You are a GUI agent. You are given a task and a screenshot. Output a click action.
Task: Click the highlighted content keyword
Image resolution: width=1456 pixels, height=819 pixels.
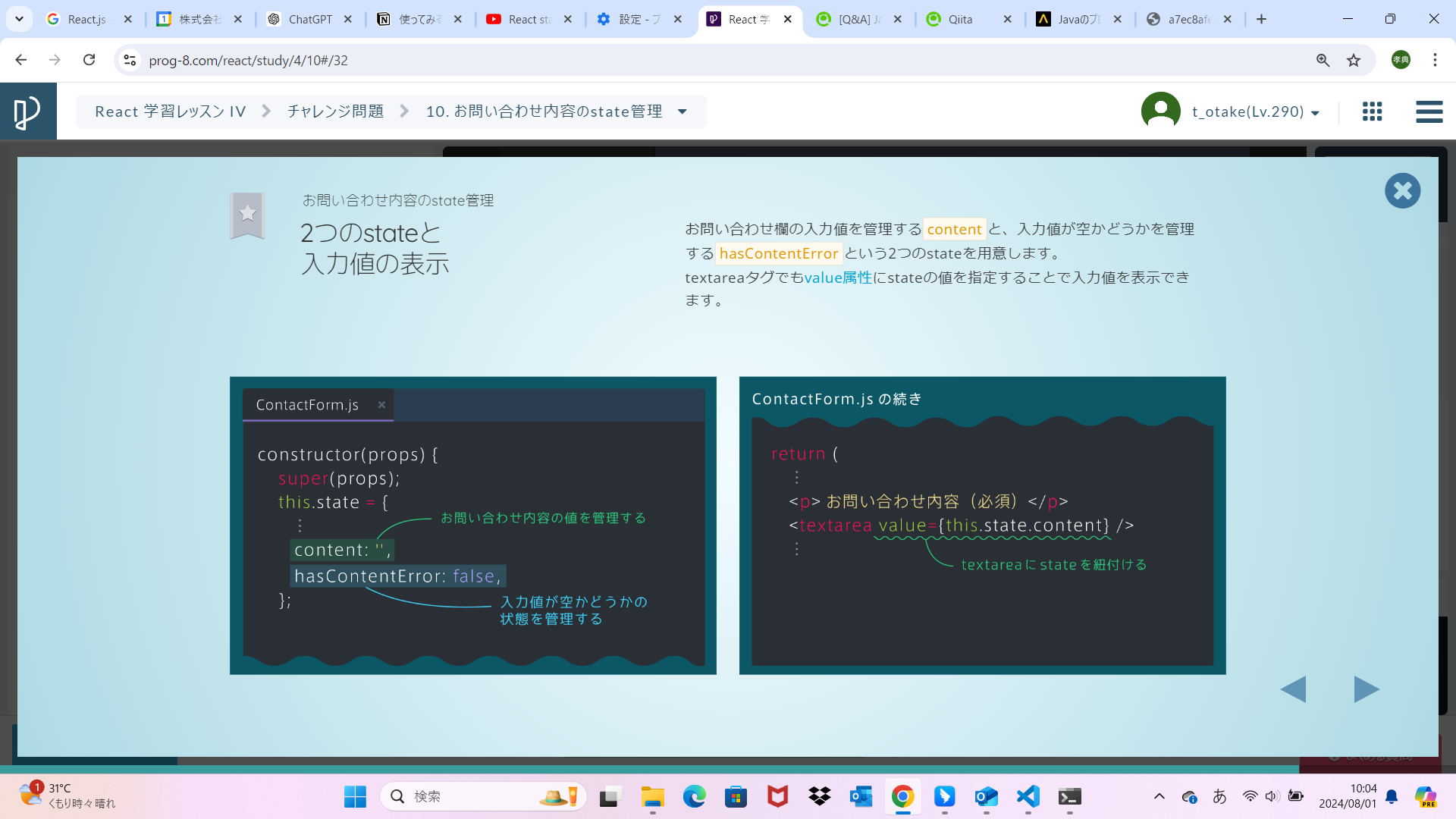point(954,229)
